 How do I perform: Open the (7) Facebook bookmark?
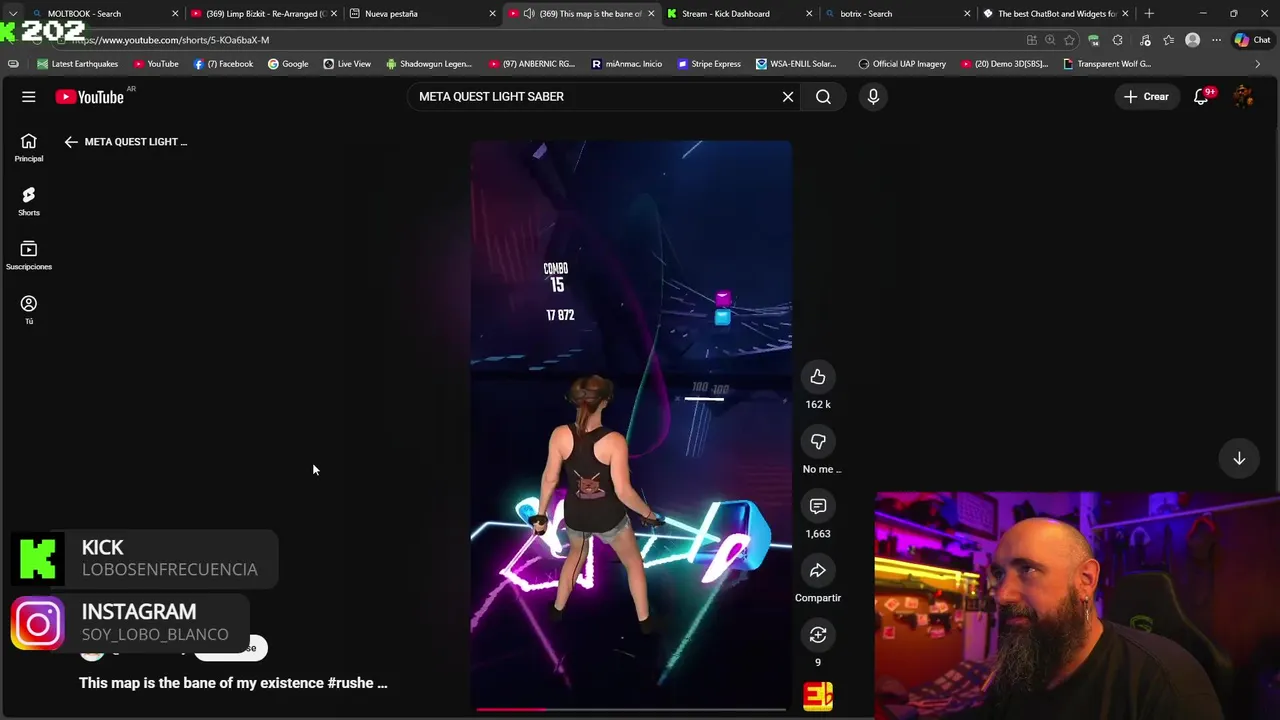[x=223, y=64]
